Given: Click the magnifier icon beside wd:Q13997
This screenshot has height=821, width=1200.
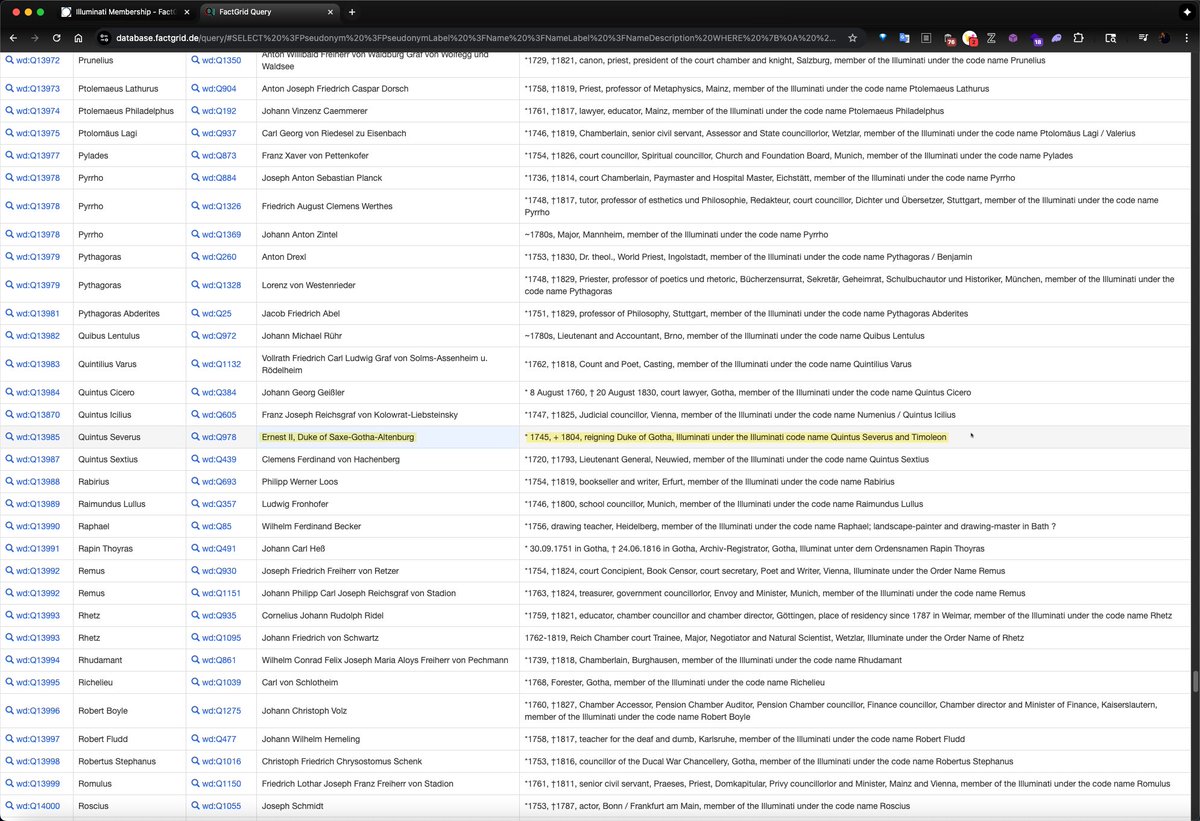Looking at the screenshot, I should point(10,739).
